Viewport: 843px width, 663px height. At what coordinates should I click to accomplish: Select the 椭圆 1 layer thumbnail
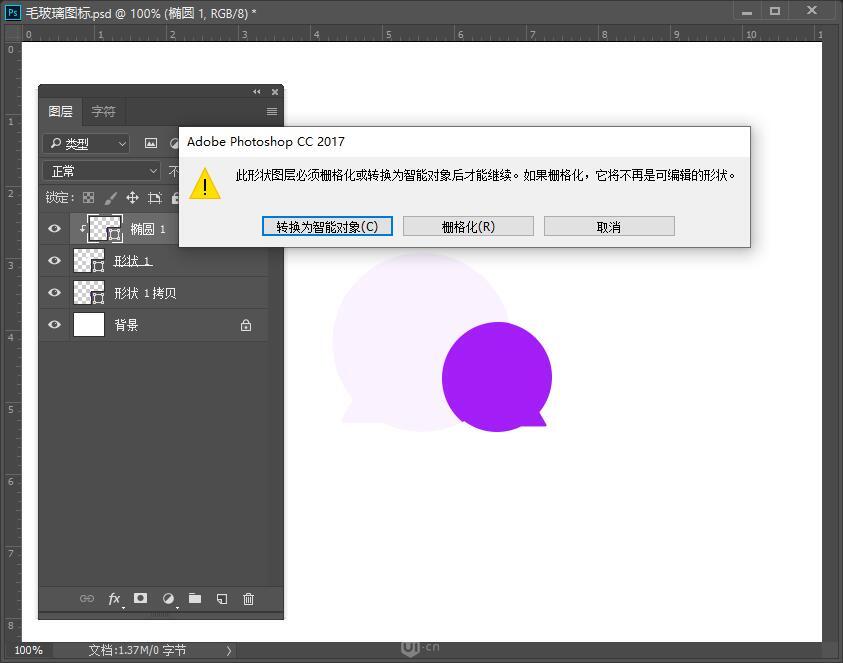[x=104, y=228]
